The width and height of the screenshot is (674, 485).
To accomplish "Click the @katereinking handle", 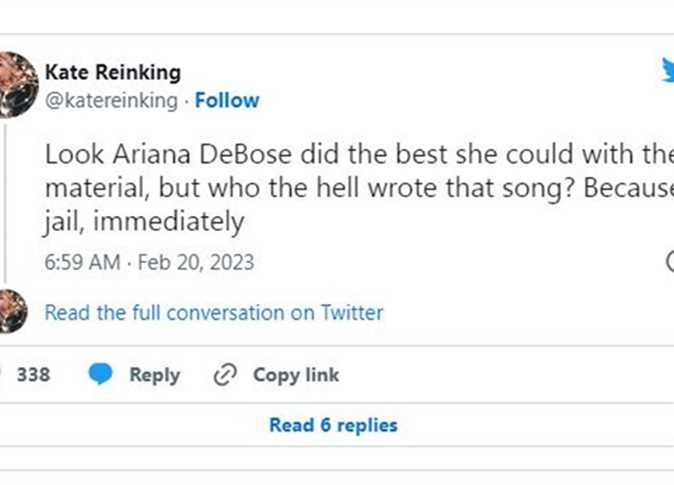I will click(111, 100).
